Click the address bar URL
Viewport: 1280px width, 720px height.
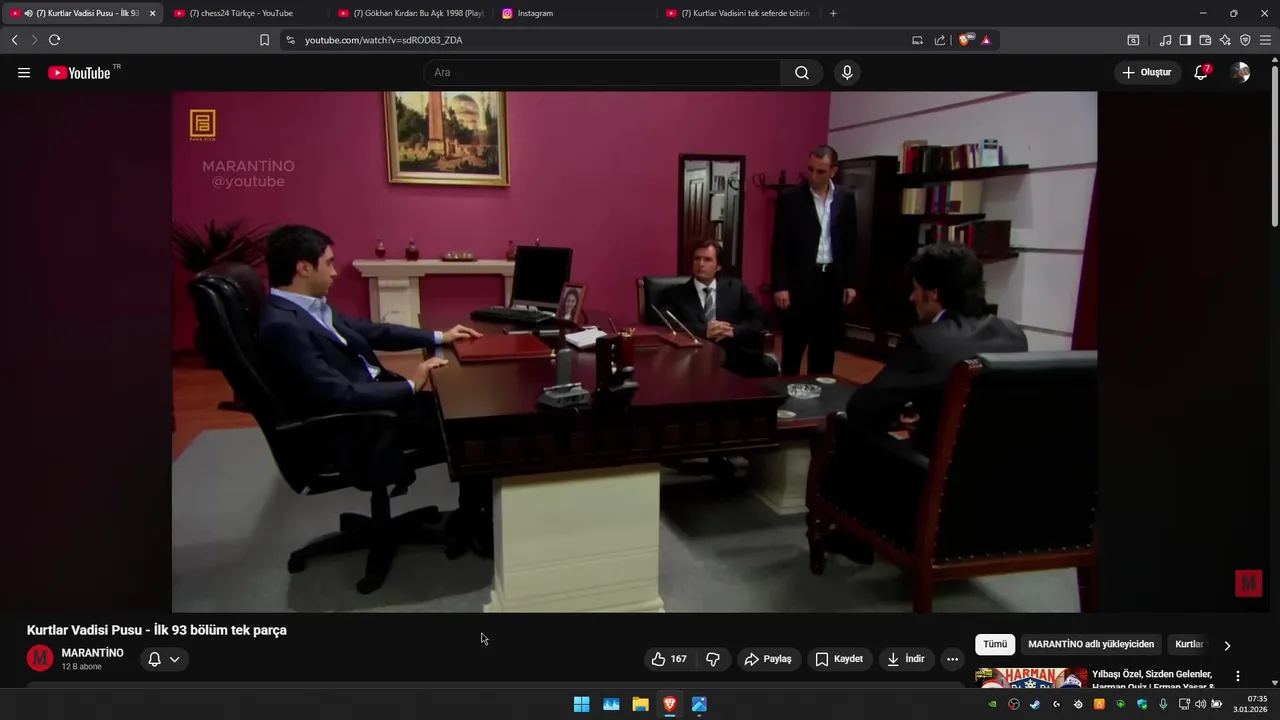pyautogui.click(x=383, y=40)
